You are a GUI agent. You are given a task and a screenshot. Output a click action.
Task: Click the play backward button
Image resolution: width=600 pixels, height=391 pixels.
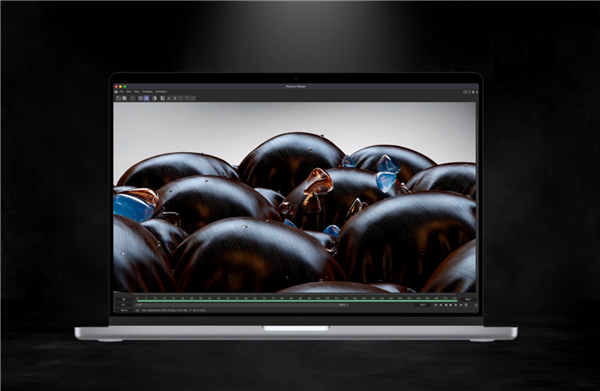coord(446,305)
